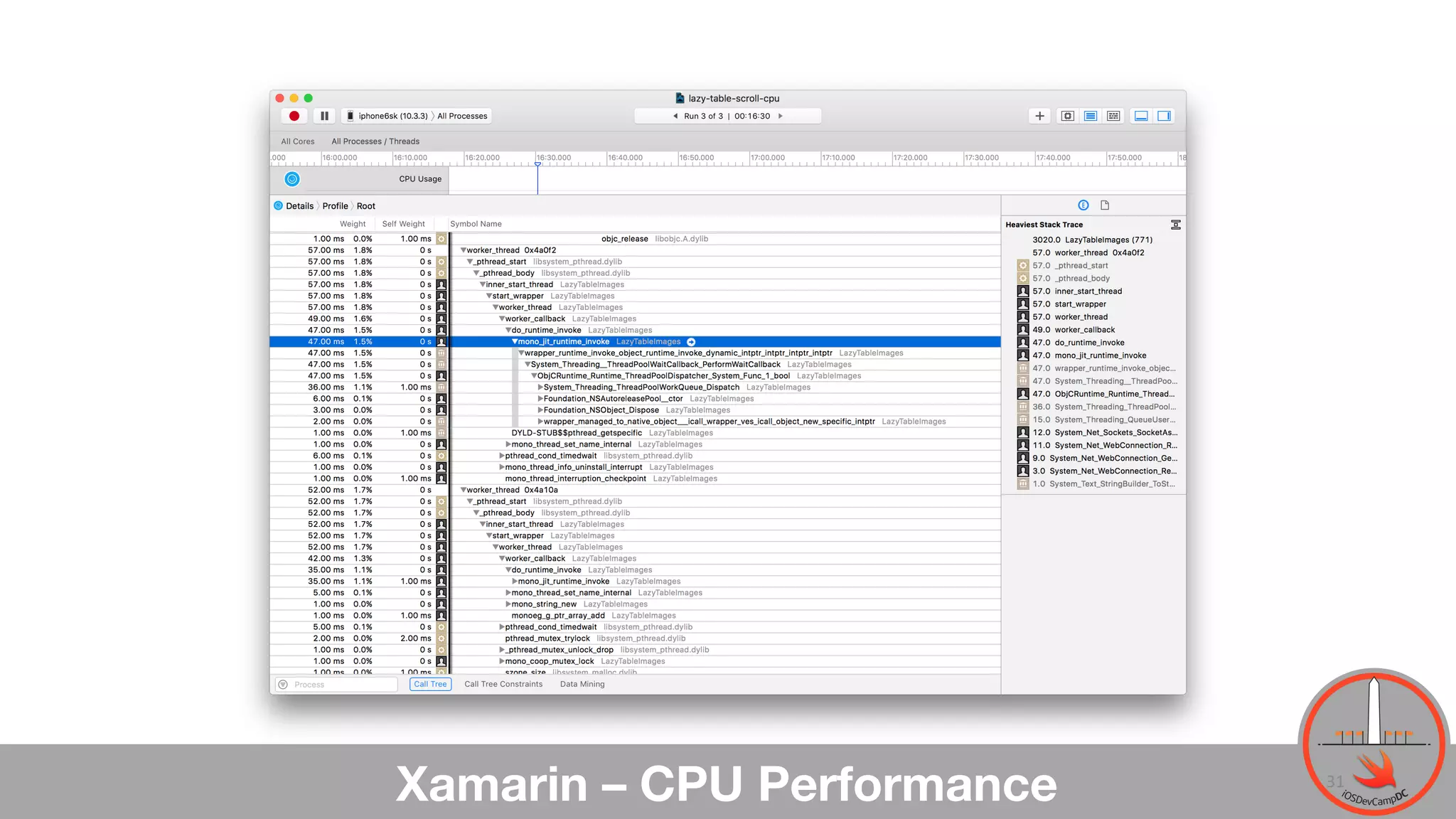
Task: Collapse the ObjCRuntime_Runtime_ThreadPoolDispatcher_System_Func_1_bool row
Action: [x=534, y=376]
